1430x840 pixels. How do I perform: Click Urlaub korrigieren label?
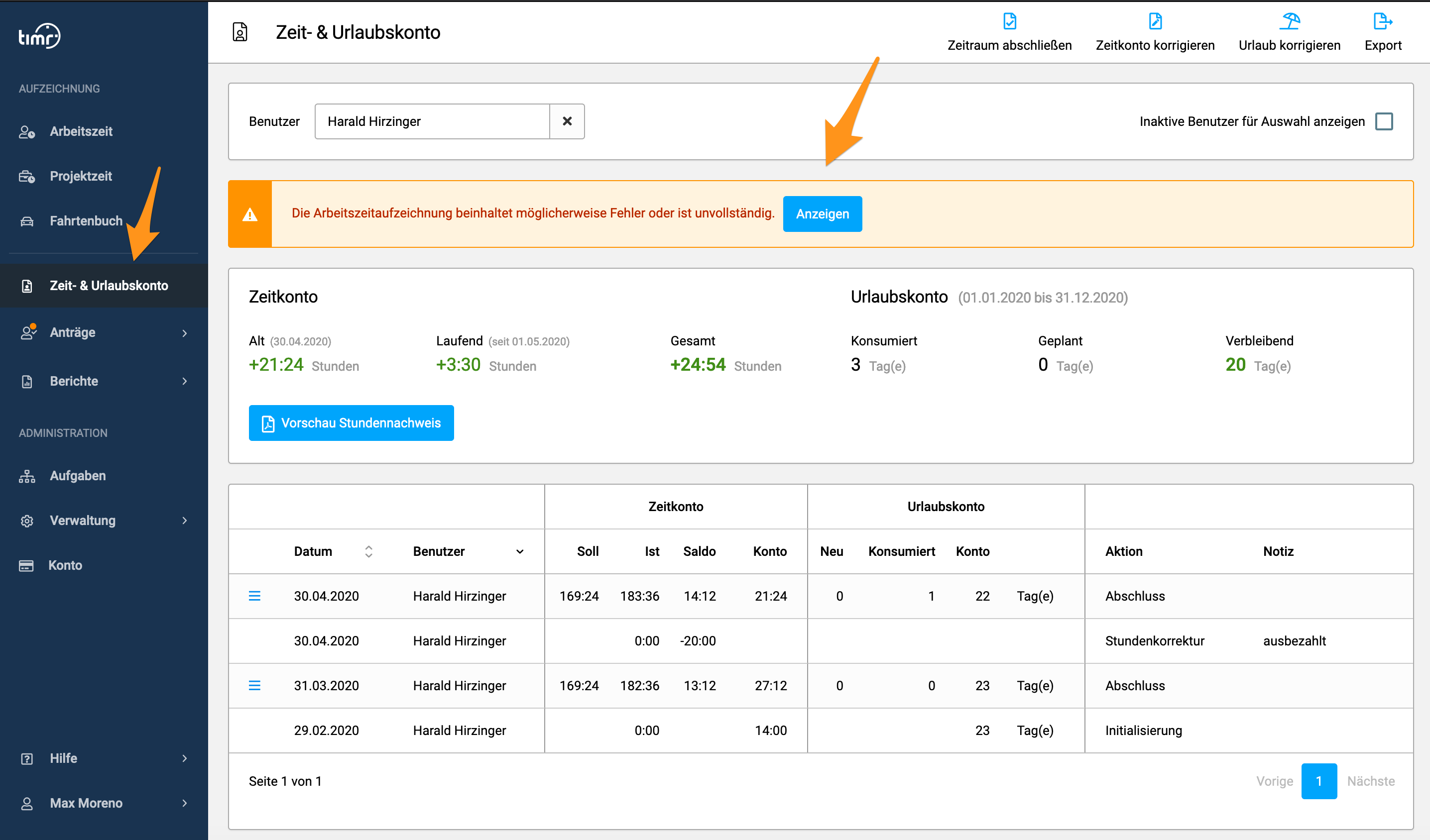[x=1289, y=45]
